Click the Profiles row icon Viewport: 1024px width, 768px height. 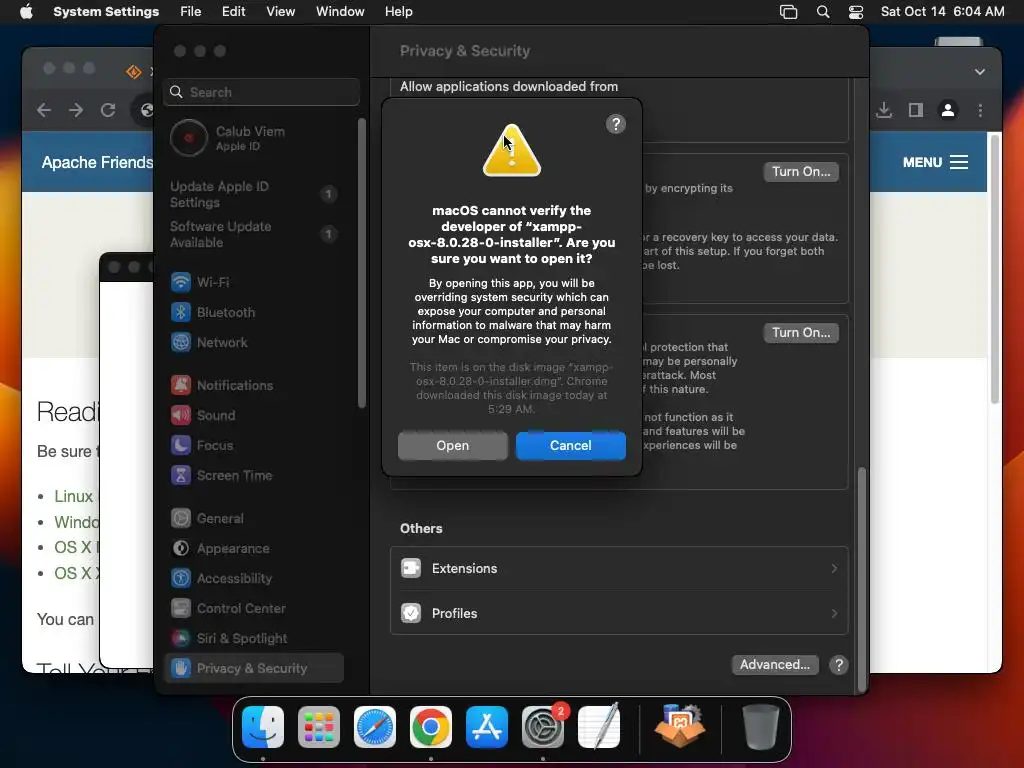coord(411,614)
